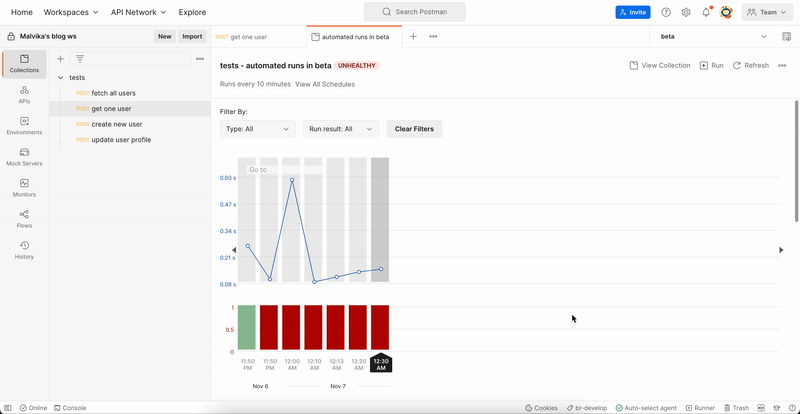Open the Flows sidebar panel

24,220
